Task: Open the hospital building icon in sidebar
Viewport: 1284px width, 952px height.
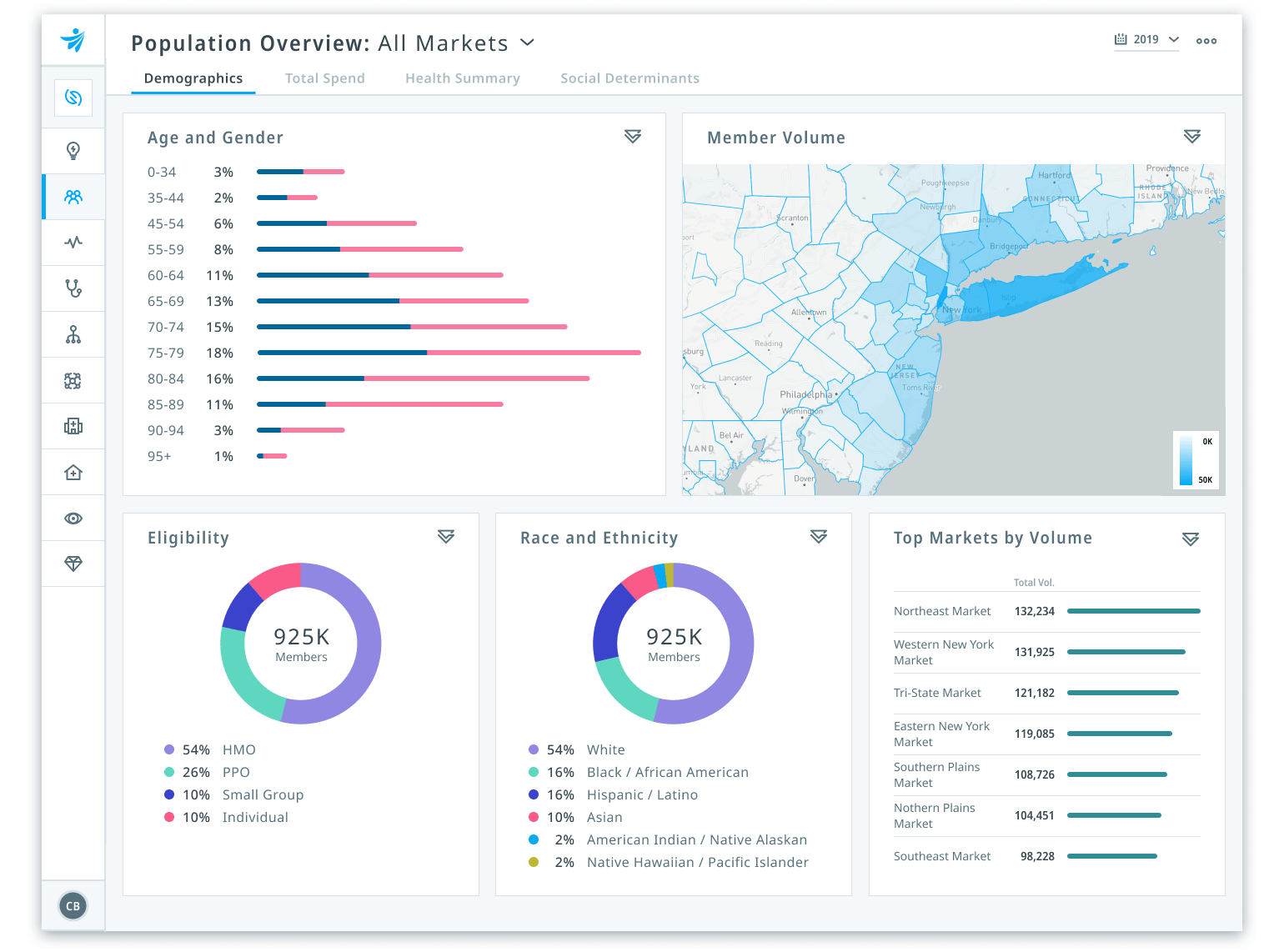Action: (x=73, y=426)
